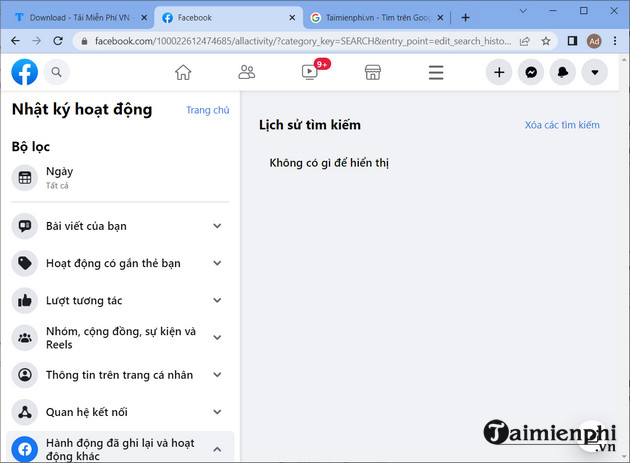This screenshot has height=463, width=630.
Task: Click the thumbs-up Lượt tương tác icon
Action: pyautogui.click(x=25, y=301)
